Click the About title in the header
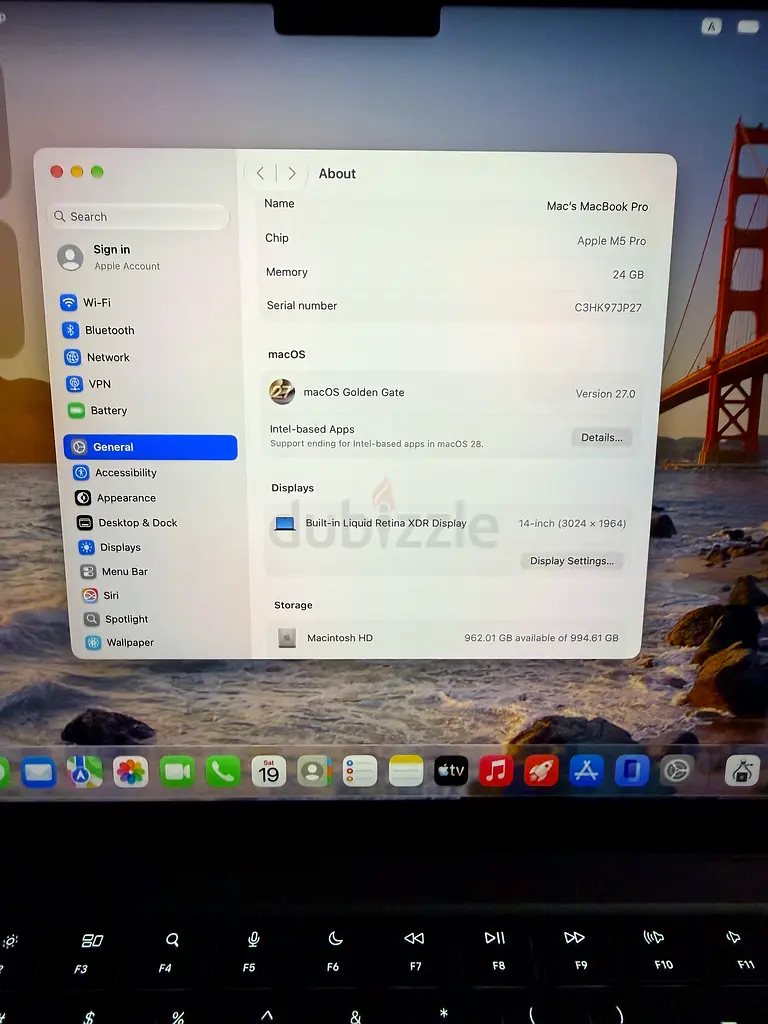768x1024 pixels. pyautogui.click(x=337, y=174)
